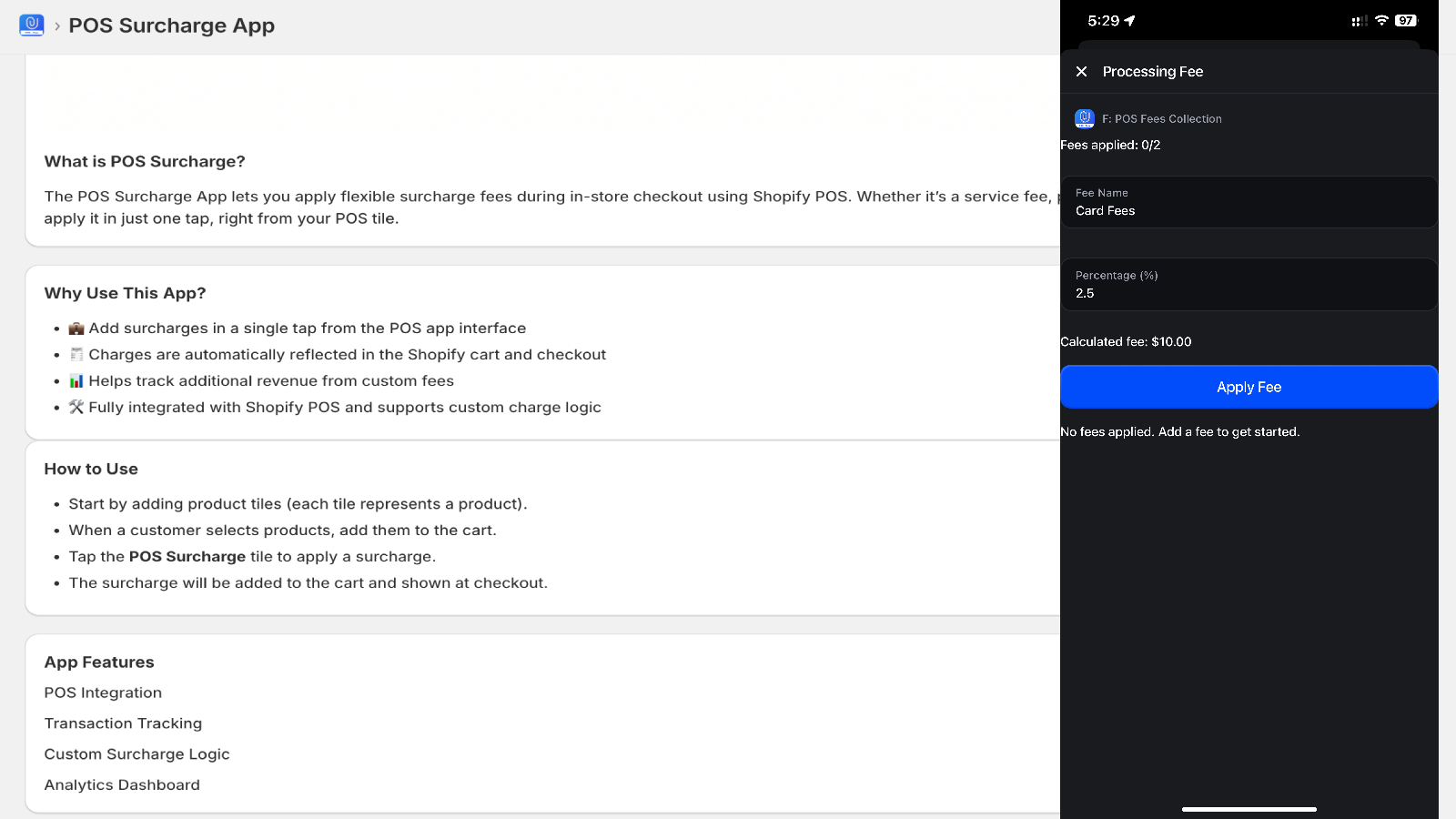The width and height of the screenshot is (1456, 819).
Task: Tap the cellular signal icon
Action: 1360,21
